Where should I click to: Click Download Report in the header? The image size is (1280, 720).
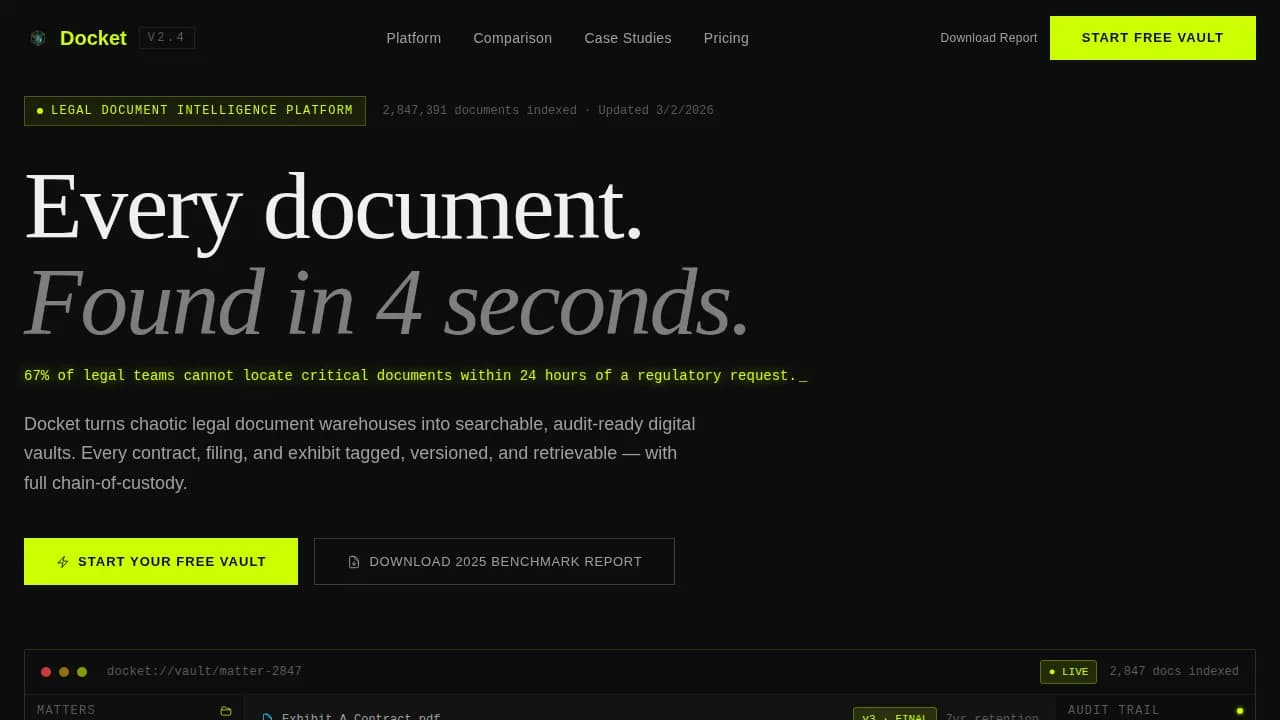(989, 38)
